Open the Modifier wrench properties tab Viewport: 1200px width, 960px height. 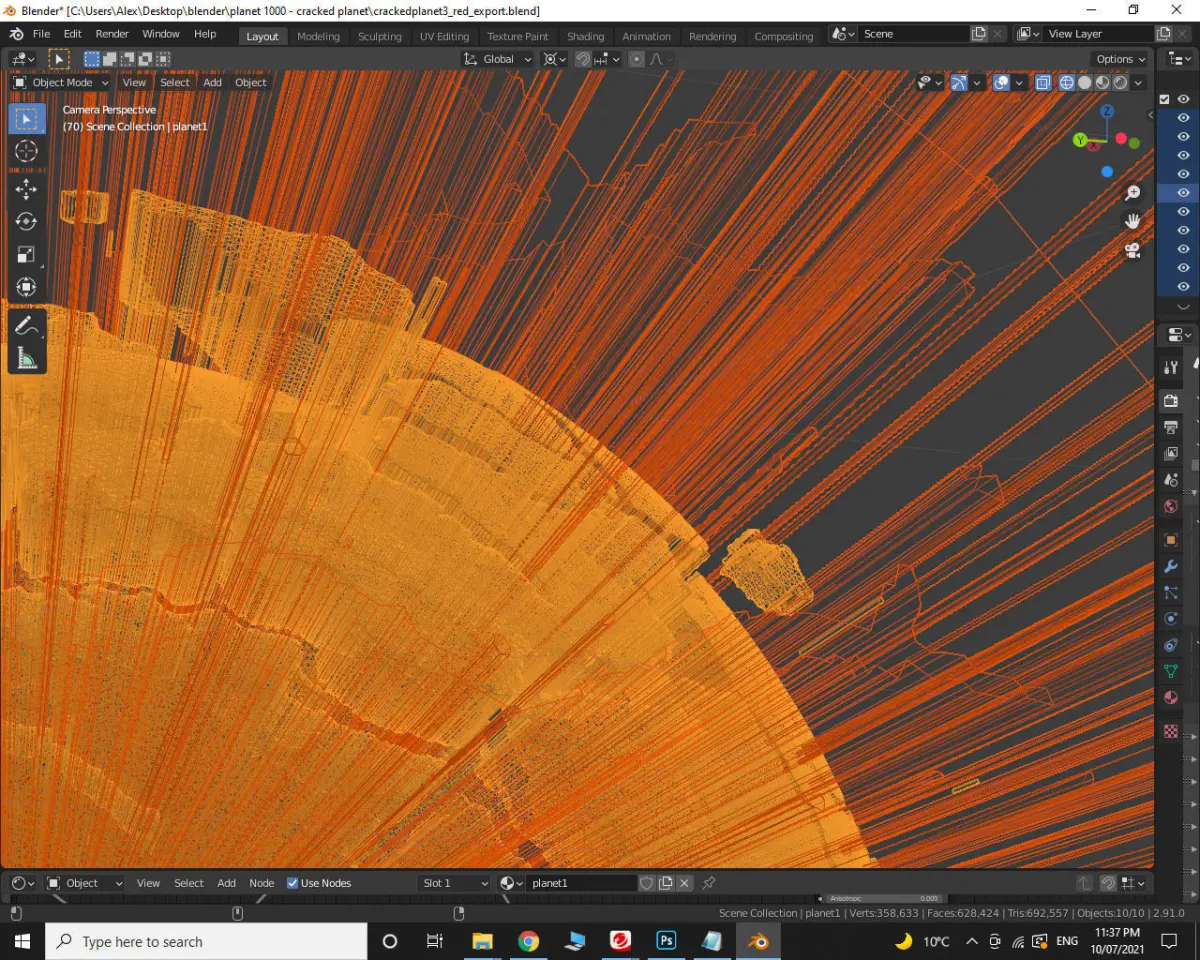(1171, 567)
